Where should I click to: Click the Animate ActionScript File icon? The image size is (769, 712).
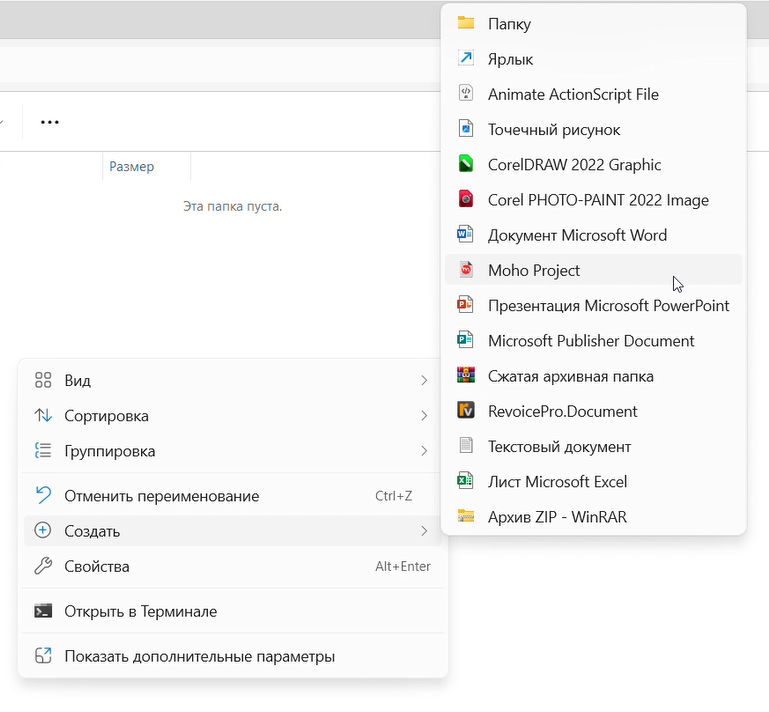pyautogui.click(x=465, y=93)
